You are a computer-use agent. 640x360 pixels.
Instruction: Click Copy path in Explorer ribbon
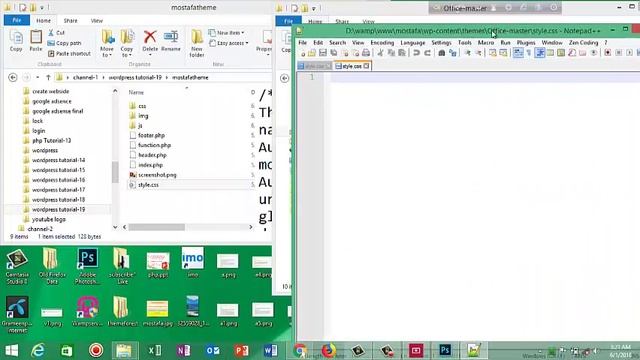[64, 43]
